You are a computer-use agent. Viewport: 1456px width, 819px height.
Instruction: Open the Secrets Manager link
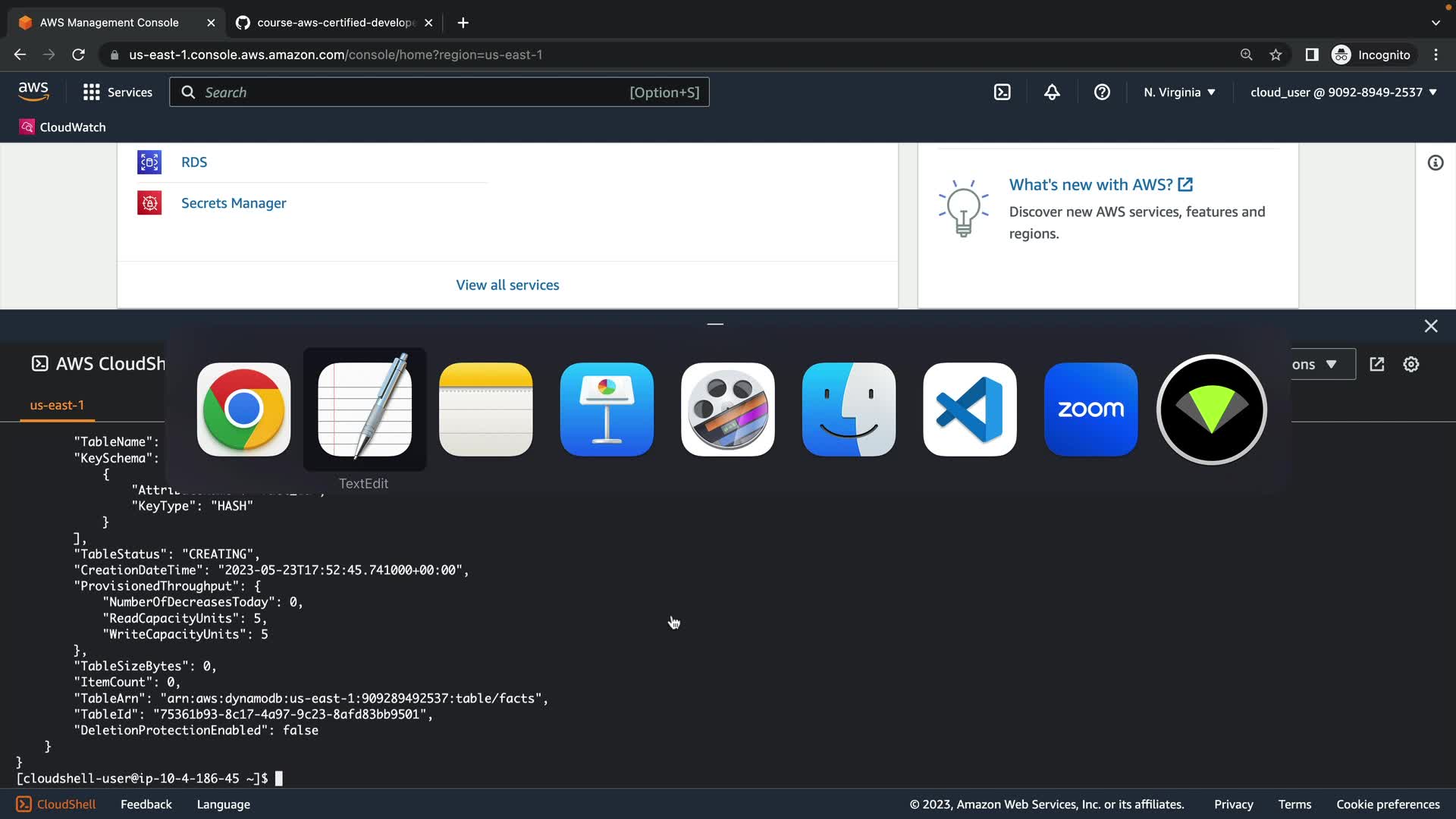234,203
